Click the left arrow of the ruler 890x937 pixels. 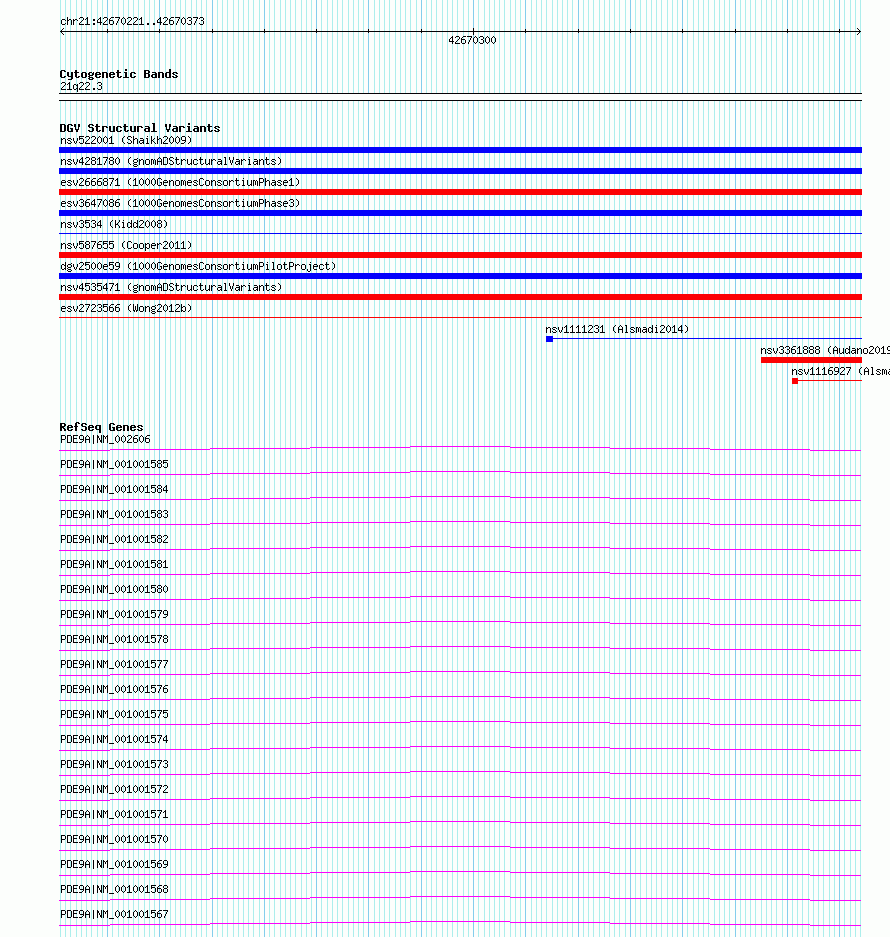63,32
